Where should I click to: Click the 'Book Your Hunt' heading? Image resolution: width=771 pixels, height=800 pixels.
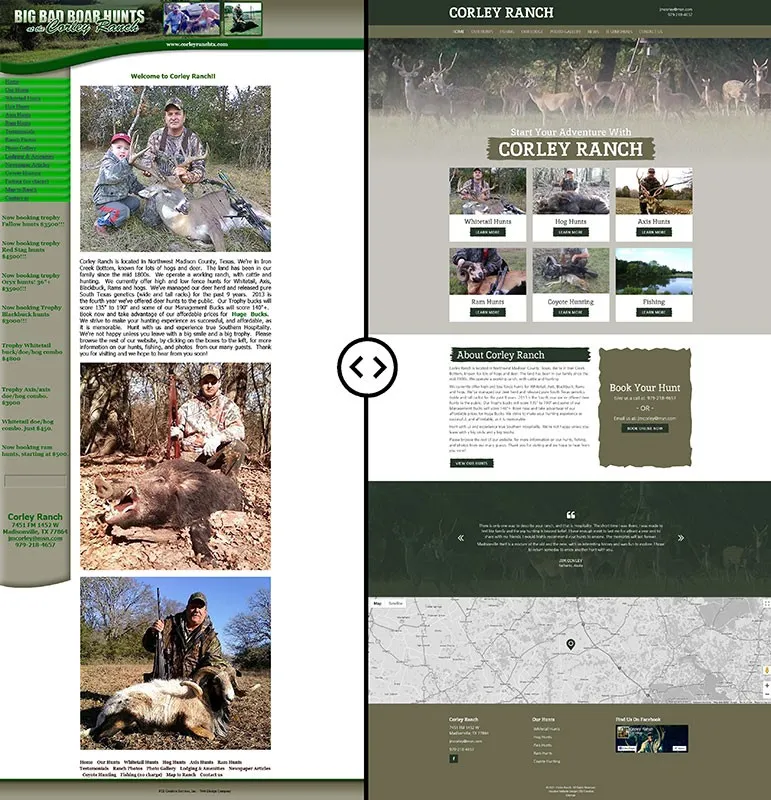coord(644,387)
